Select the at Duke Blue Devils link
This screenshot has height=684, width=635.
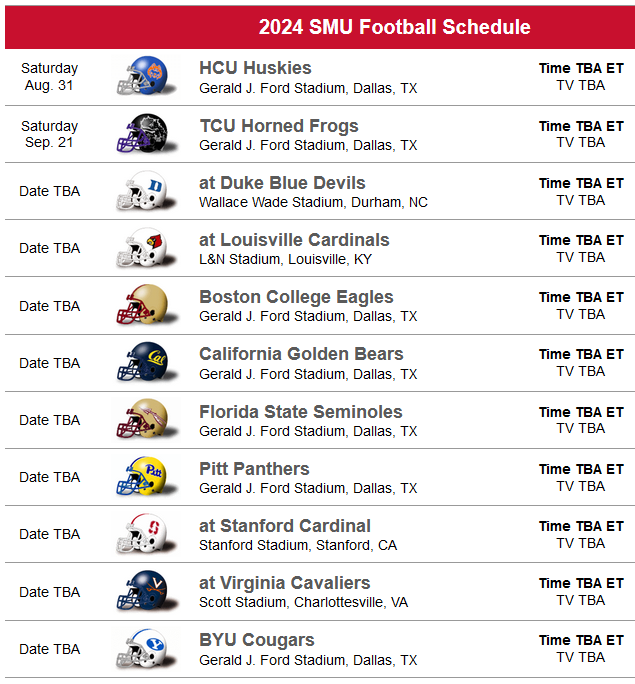[x=282, y=183]
